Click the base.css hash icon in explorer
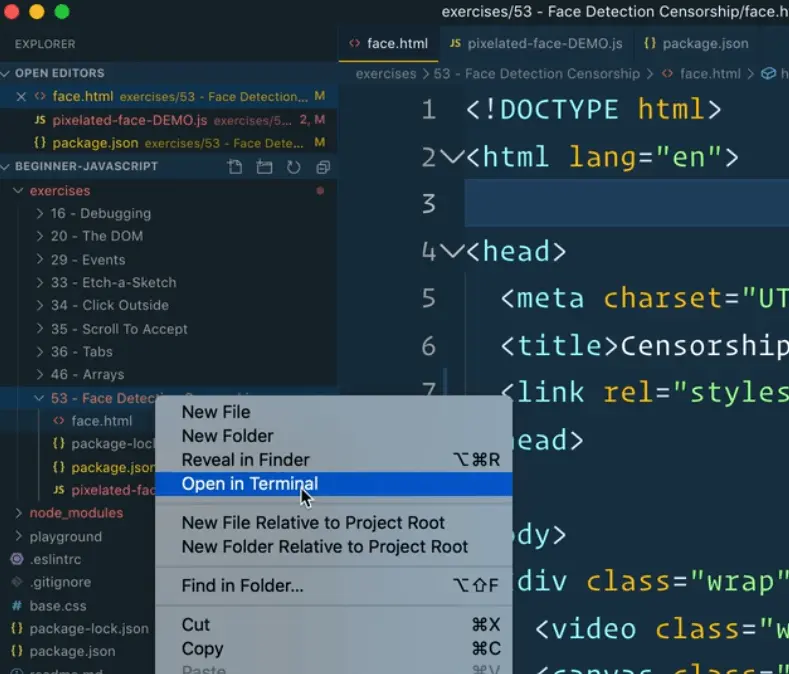 pyautogui.click(x=17, y=605)
